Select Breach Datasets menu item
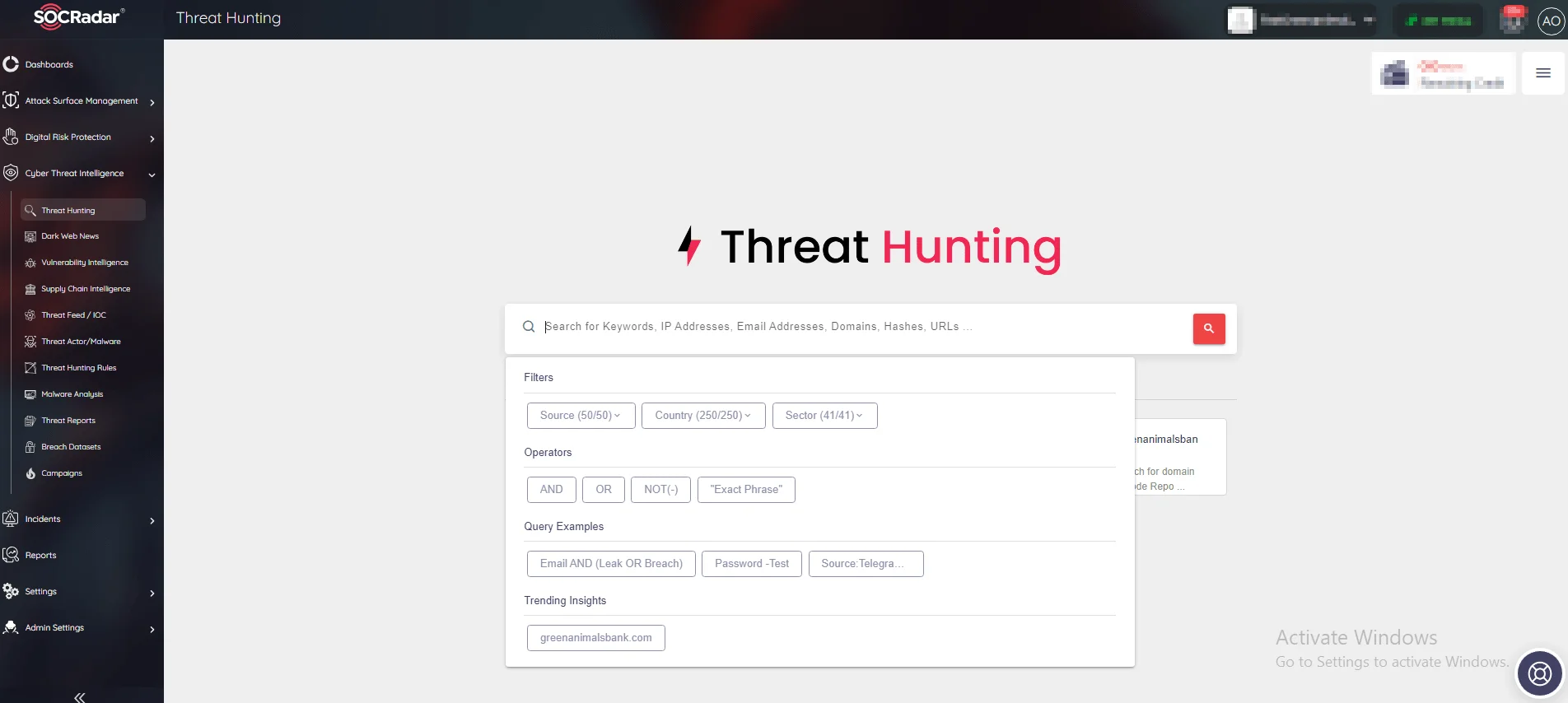The image size is (1568, 703). pyautogui.click(x=82, y=447)
